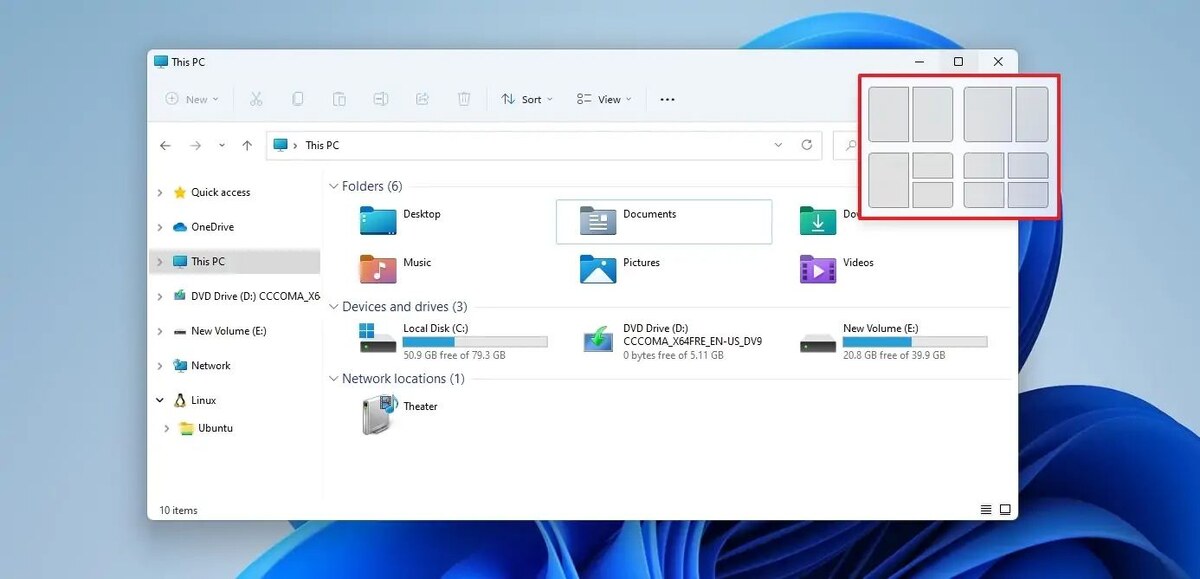Open the New dropdown button
The height and width of the screenshot is (579, 1200).
click(192, 99)
